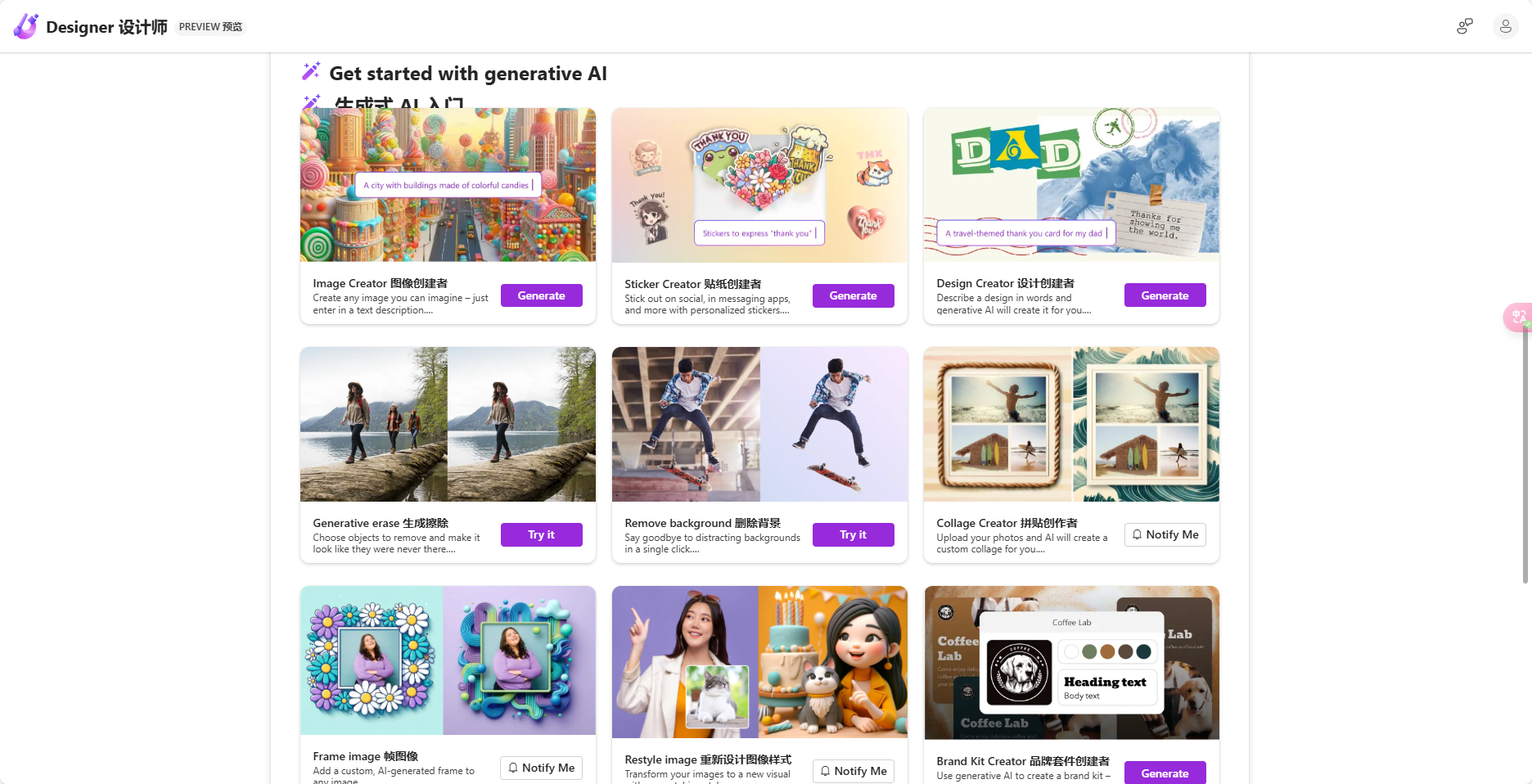
Task: Click the Designer logo icon
Action: 25,26
